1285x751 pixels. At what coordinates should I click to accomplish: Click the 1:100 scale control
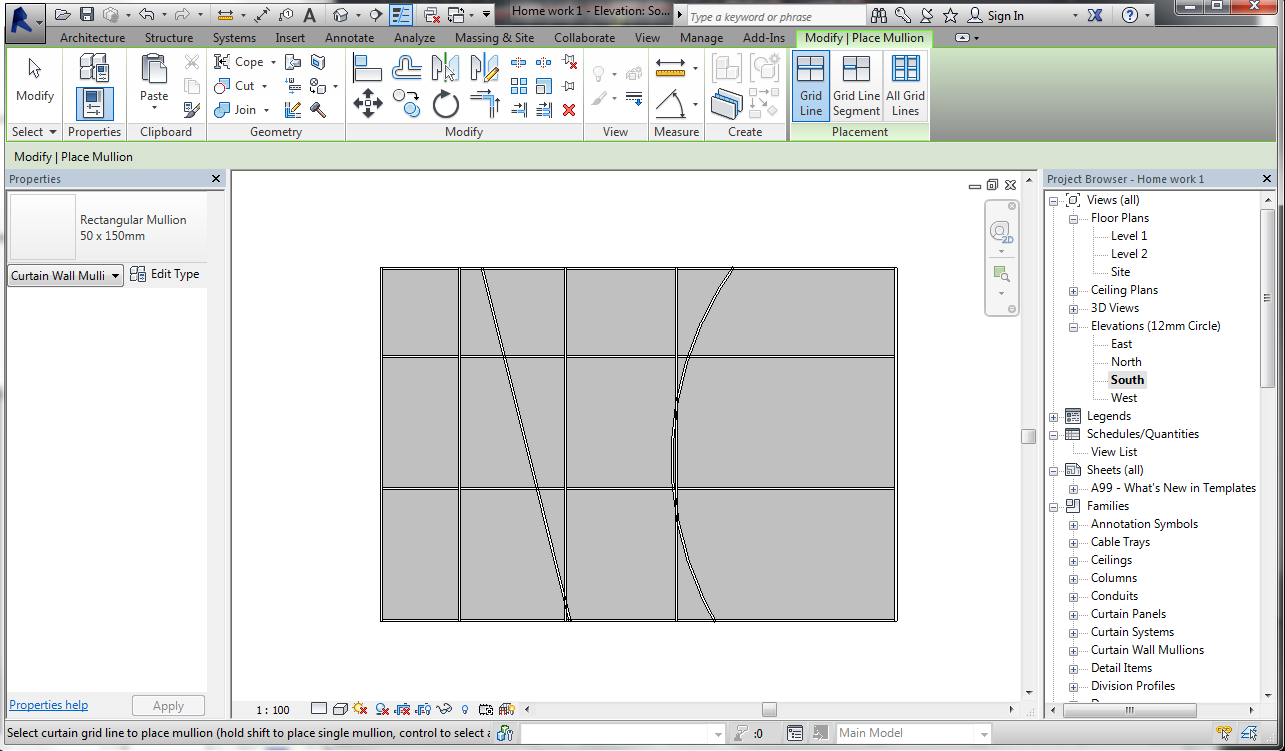(x=273, y=709)
